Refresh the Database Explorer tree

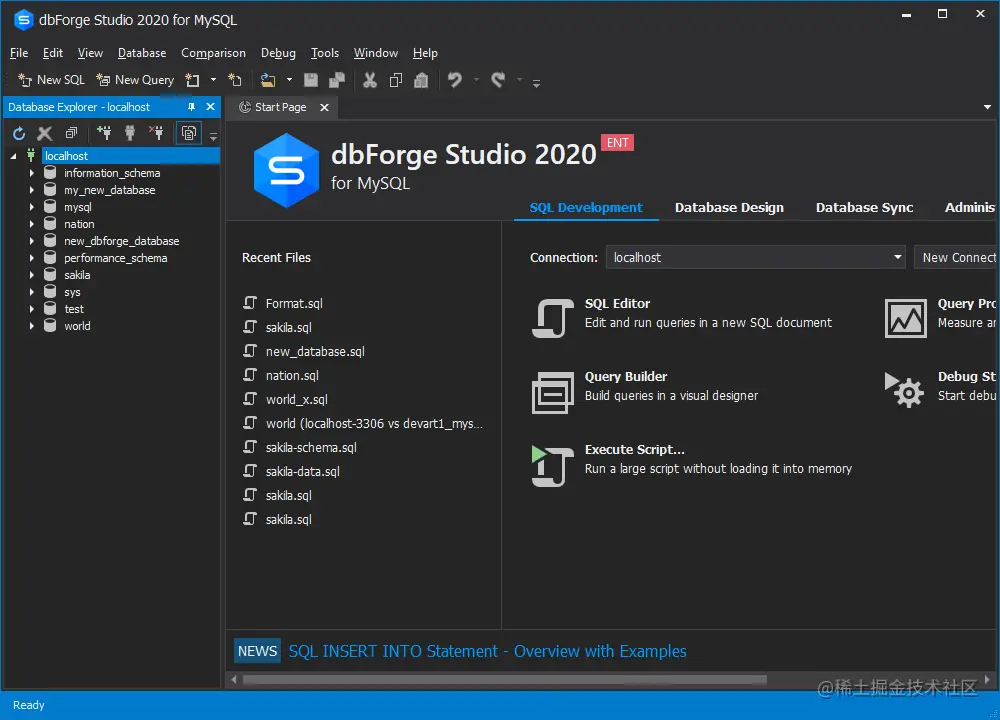click(x=18, y=132)
